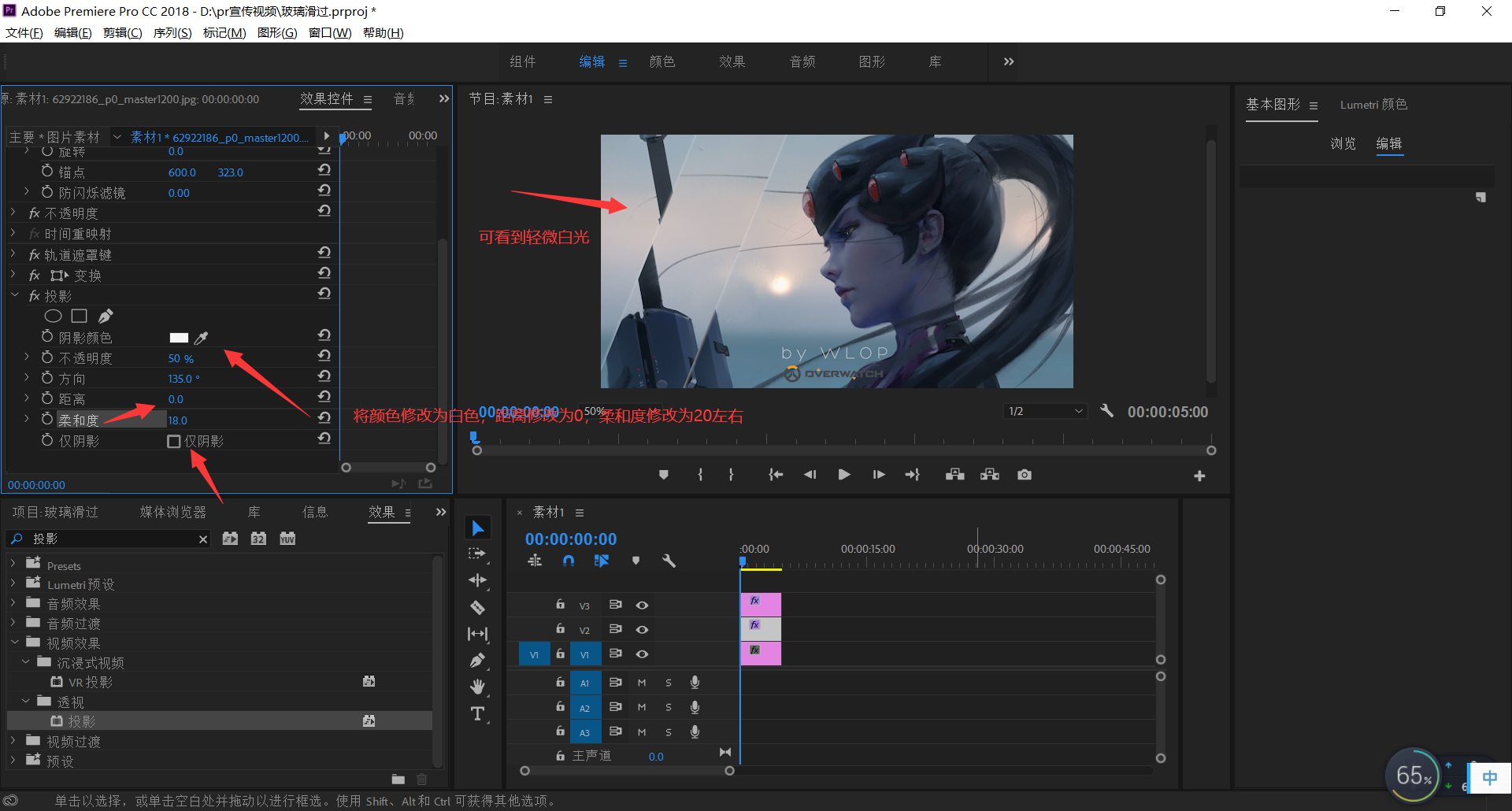Image resolution: width=1512 pixels, height=811 pixels.
Task: Open timeline wrench display settings
Action: click(x=669, y=561)
